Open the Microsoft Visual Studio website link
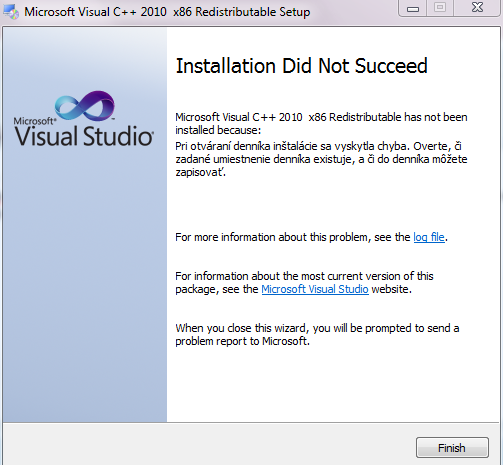The width and height of the screenshot is (503, 465). tap(315, 289)
